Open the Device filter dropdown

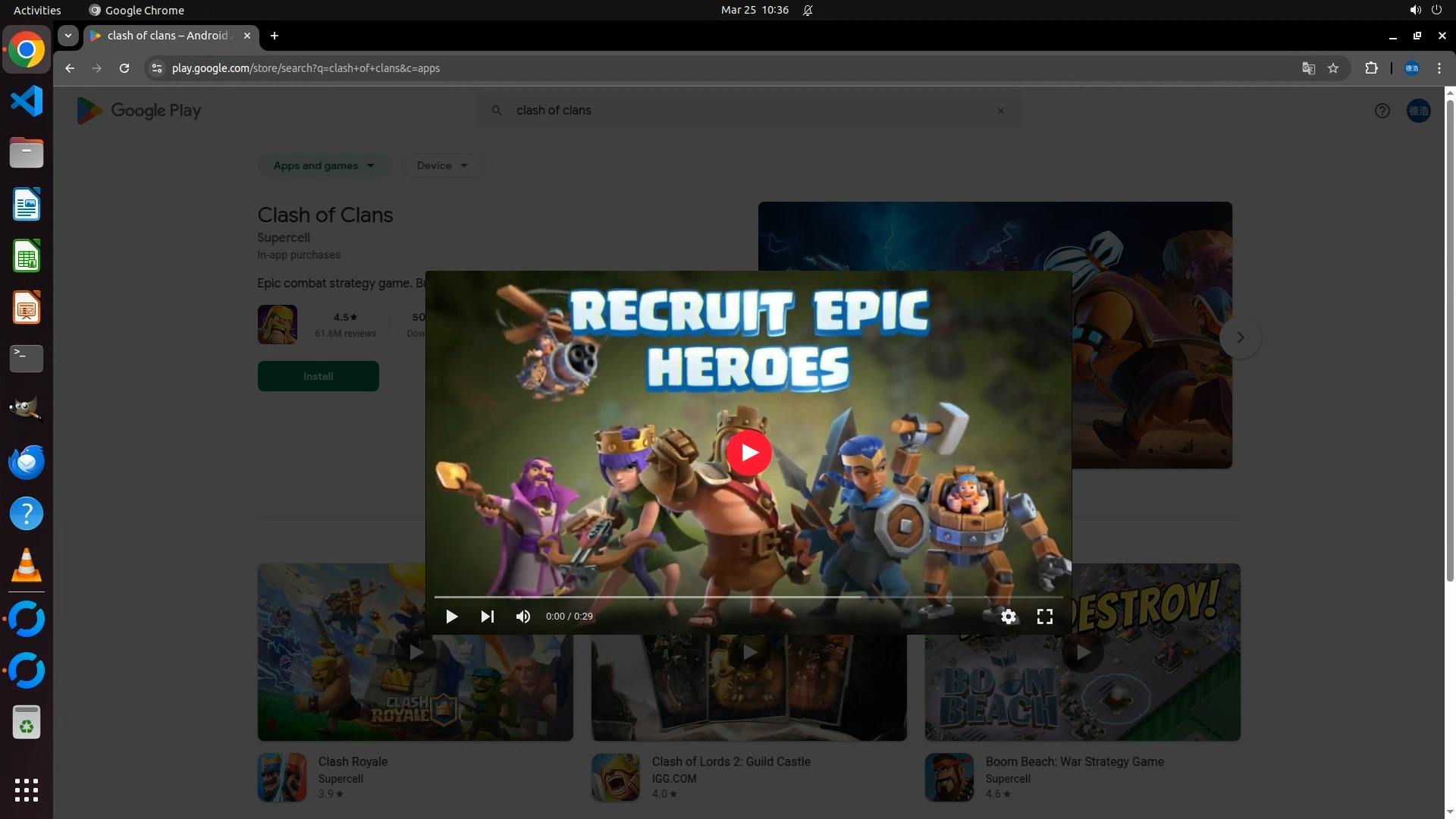[x=442, y=165]
